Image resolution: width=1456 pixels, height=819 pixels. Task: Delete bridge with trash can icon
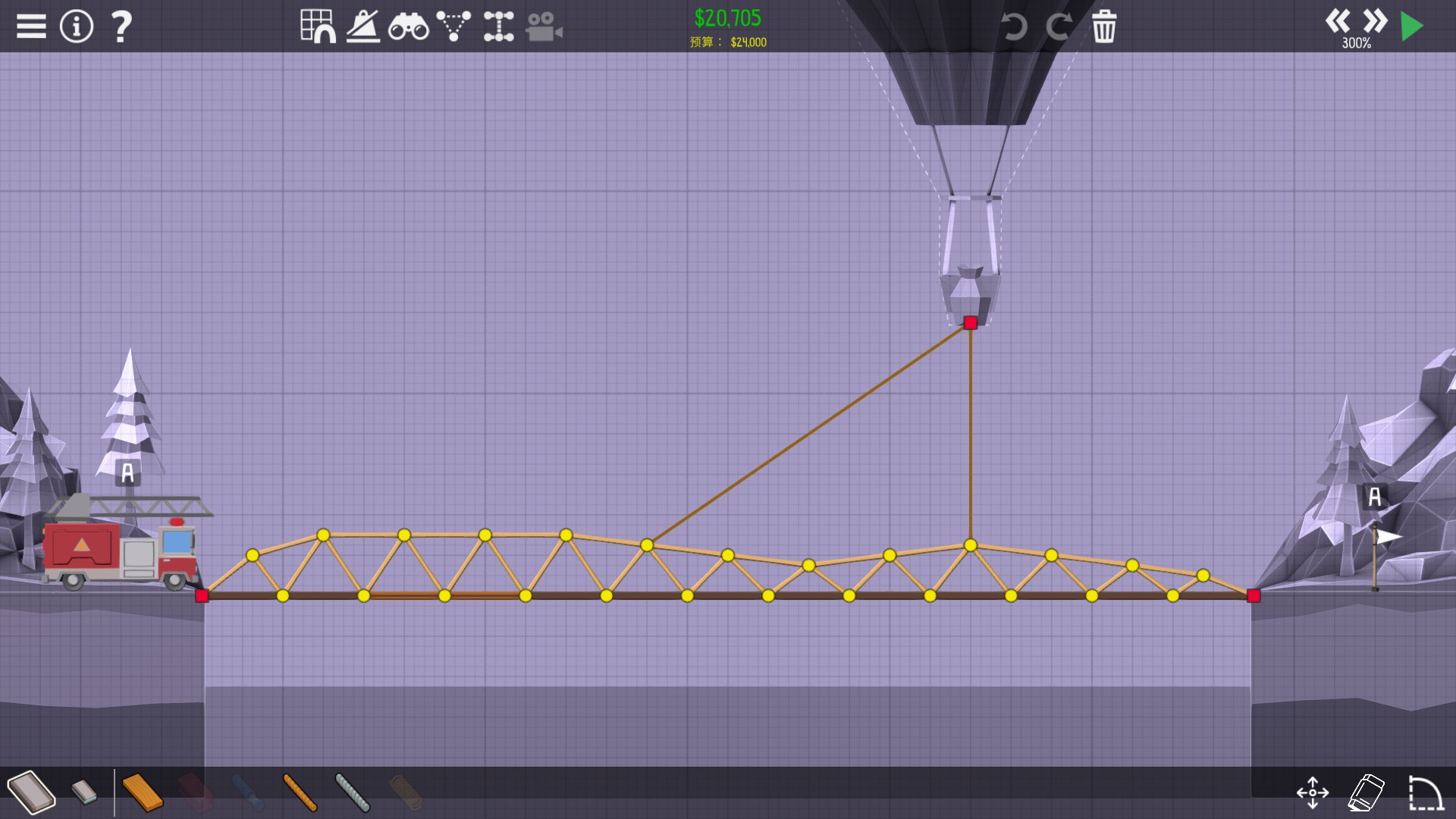1104,27
